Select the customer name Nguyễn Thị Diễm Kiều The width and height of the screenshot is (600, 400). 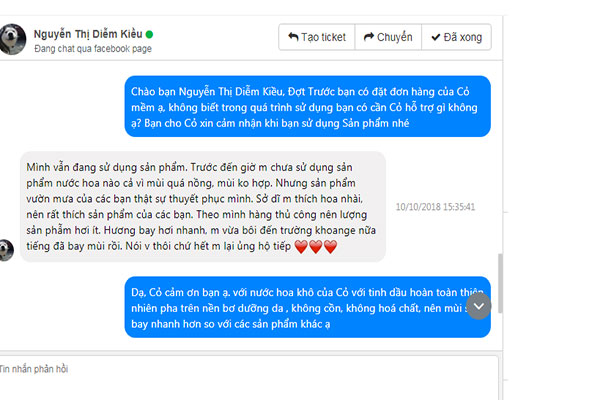pyautogui.click(x=88, y=34)
